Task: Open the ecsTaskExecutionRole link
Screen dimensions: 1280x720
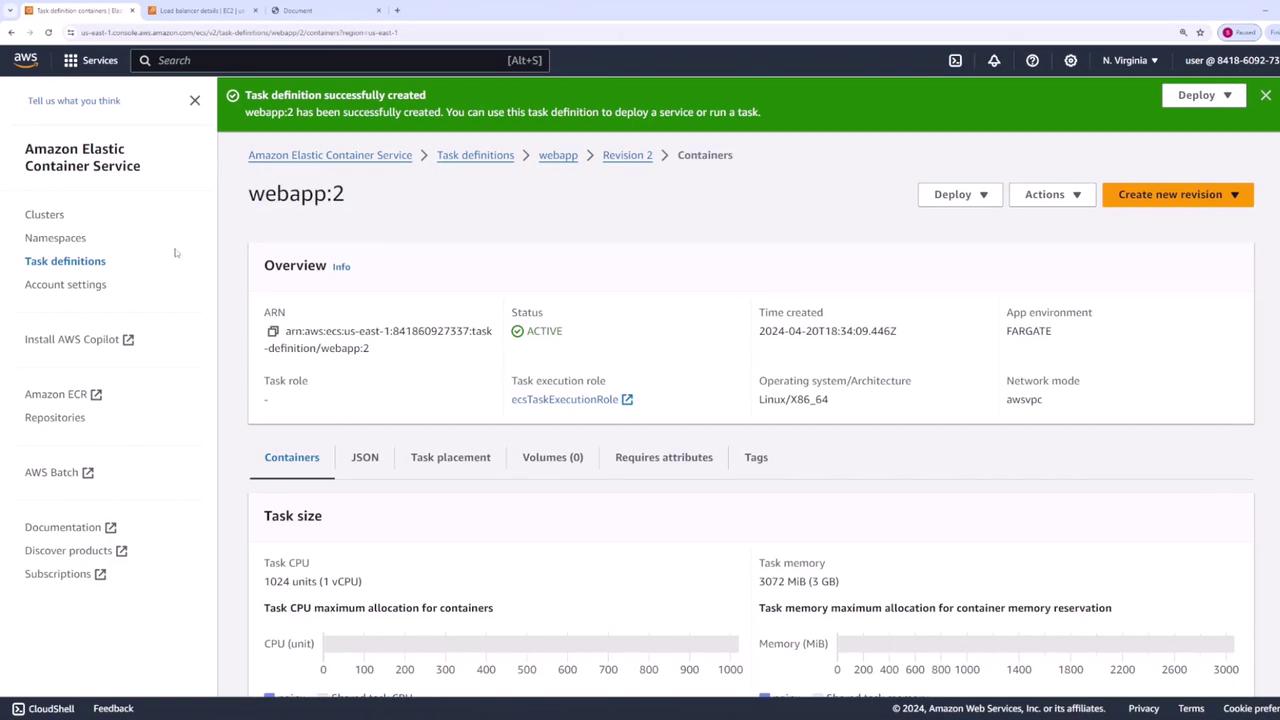Action: click(565, 399)
